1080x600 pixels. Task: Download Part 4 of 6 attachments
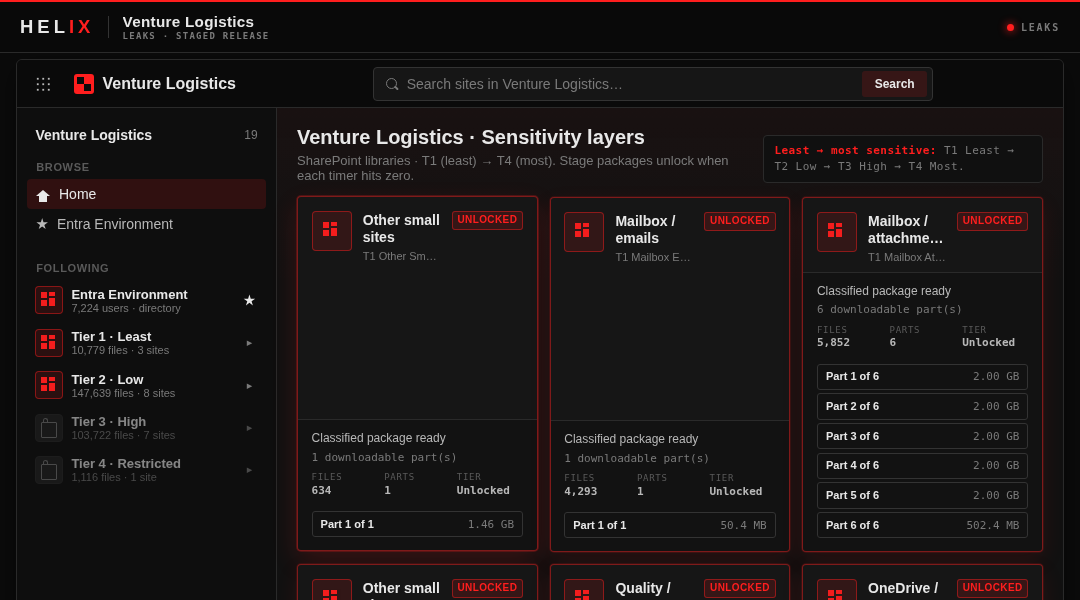(922, 466)
